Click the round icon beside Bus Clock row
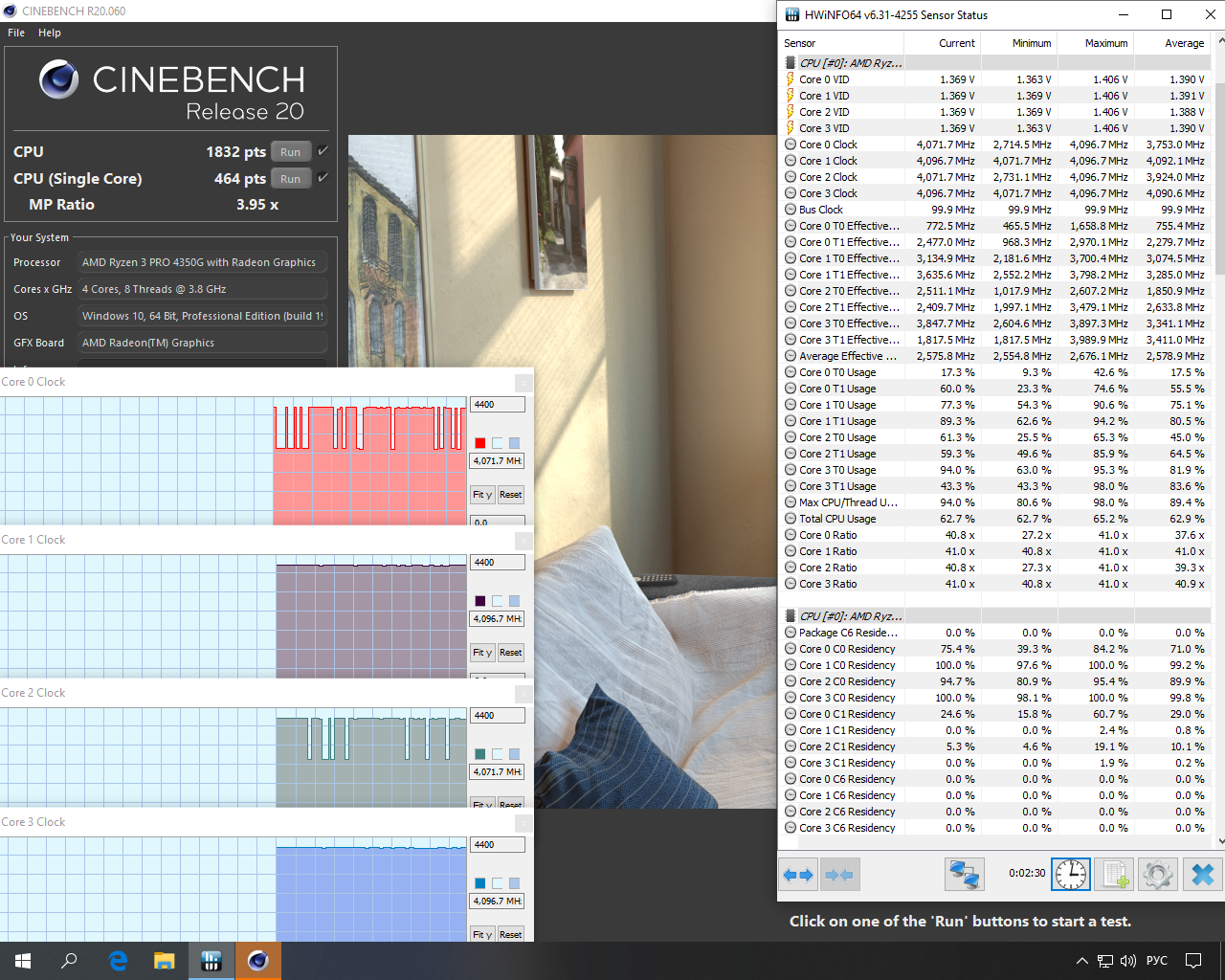Screen dimensions: 1225x980 coord(791,210)
